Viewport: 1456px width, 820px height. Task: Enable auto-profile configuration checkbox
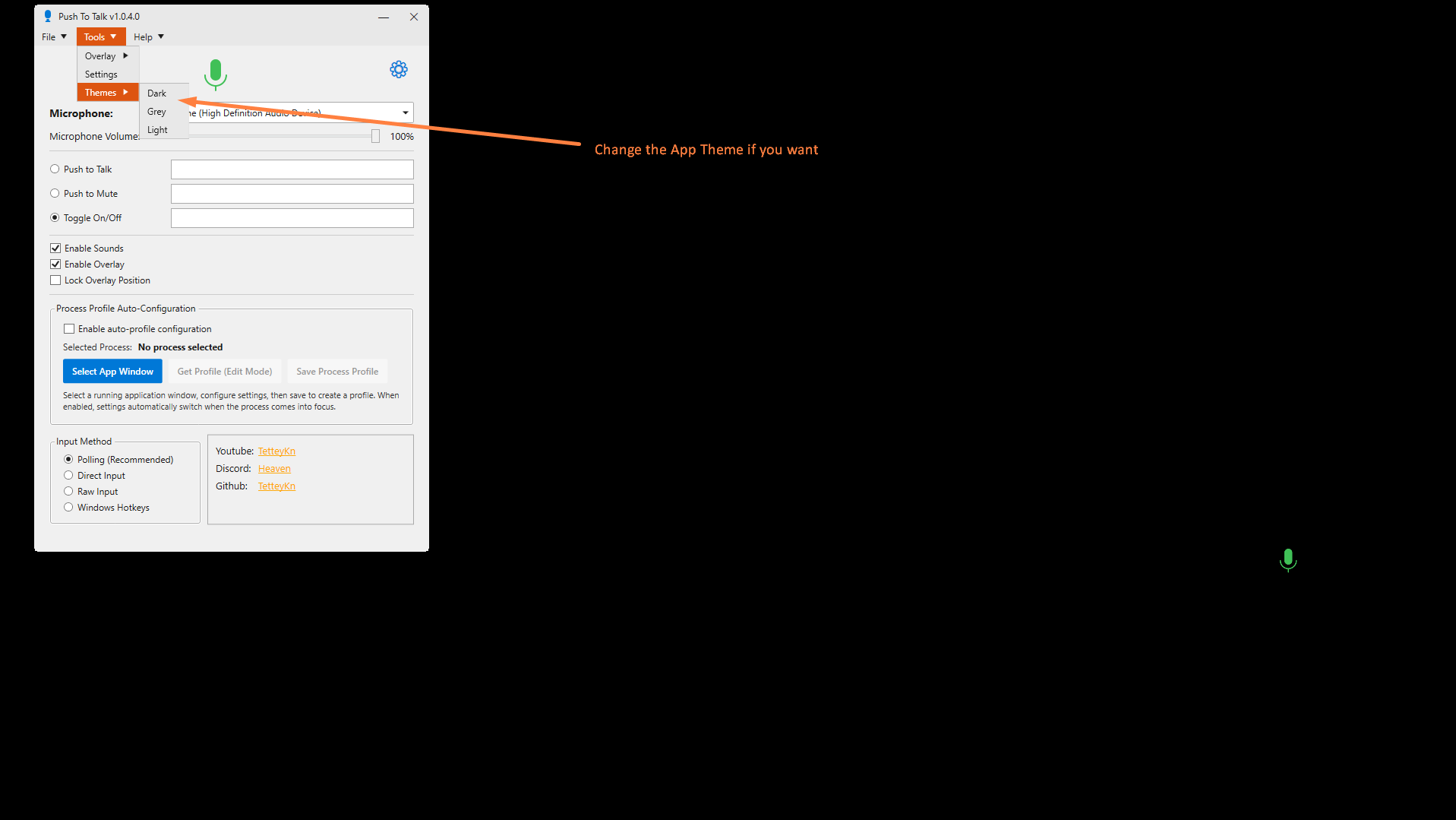[x=69, y=328]
